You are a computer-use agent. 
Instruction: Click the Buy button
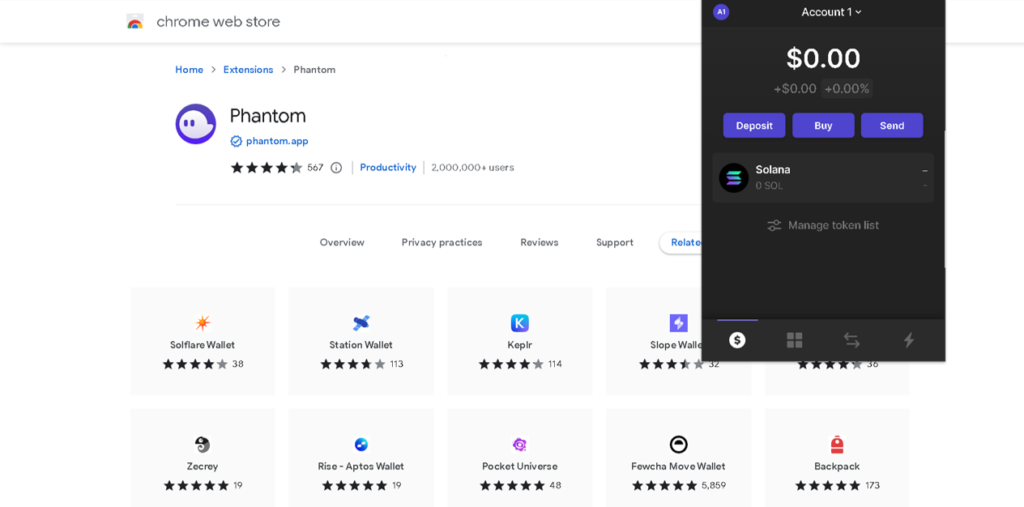824,125
